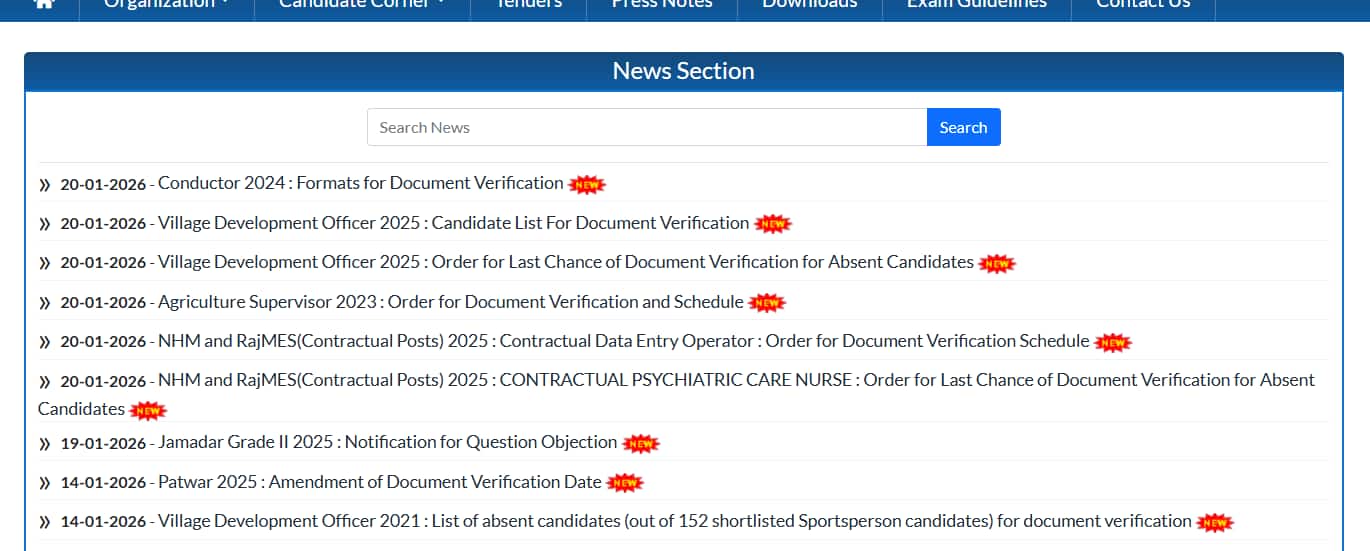
Task: Open the Downloads menu item
Action: point(809,5)
